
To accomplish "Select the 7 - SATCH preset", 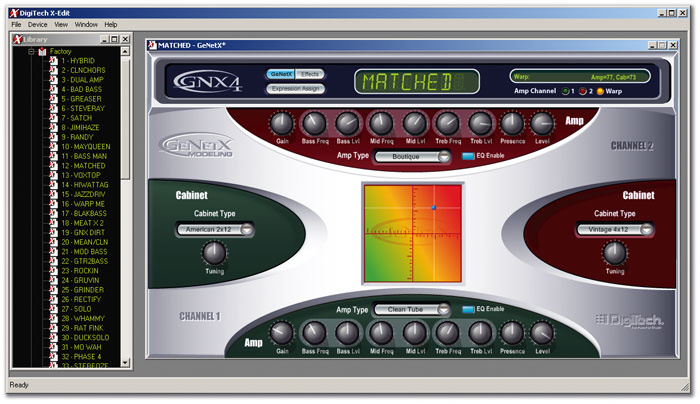I will point(76,118).
